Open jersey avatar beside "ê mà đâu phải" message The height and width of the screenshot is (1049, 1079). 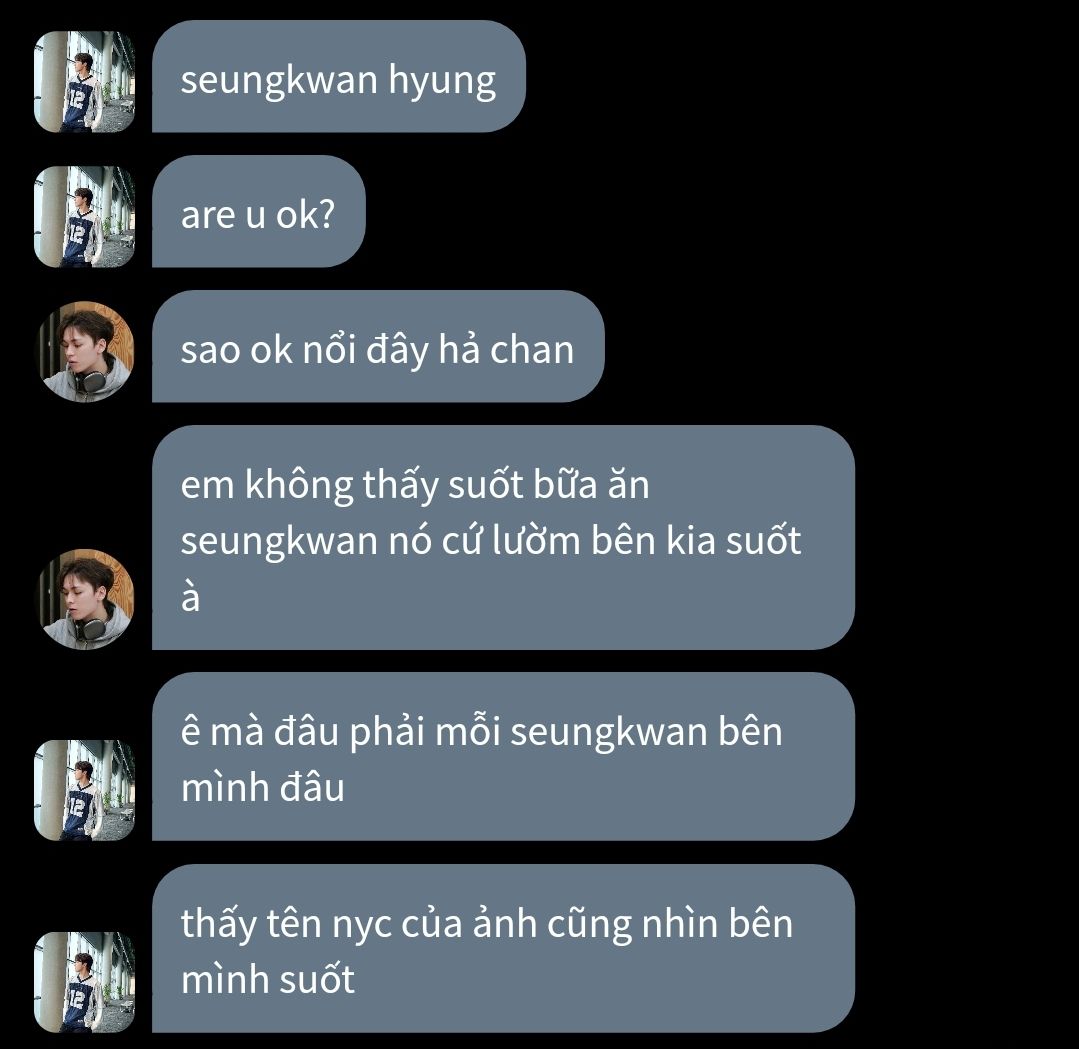coord(85,790)
